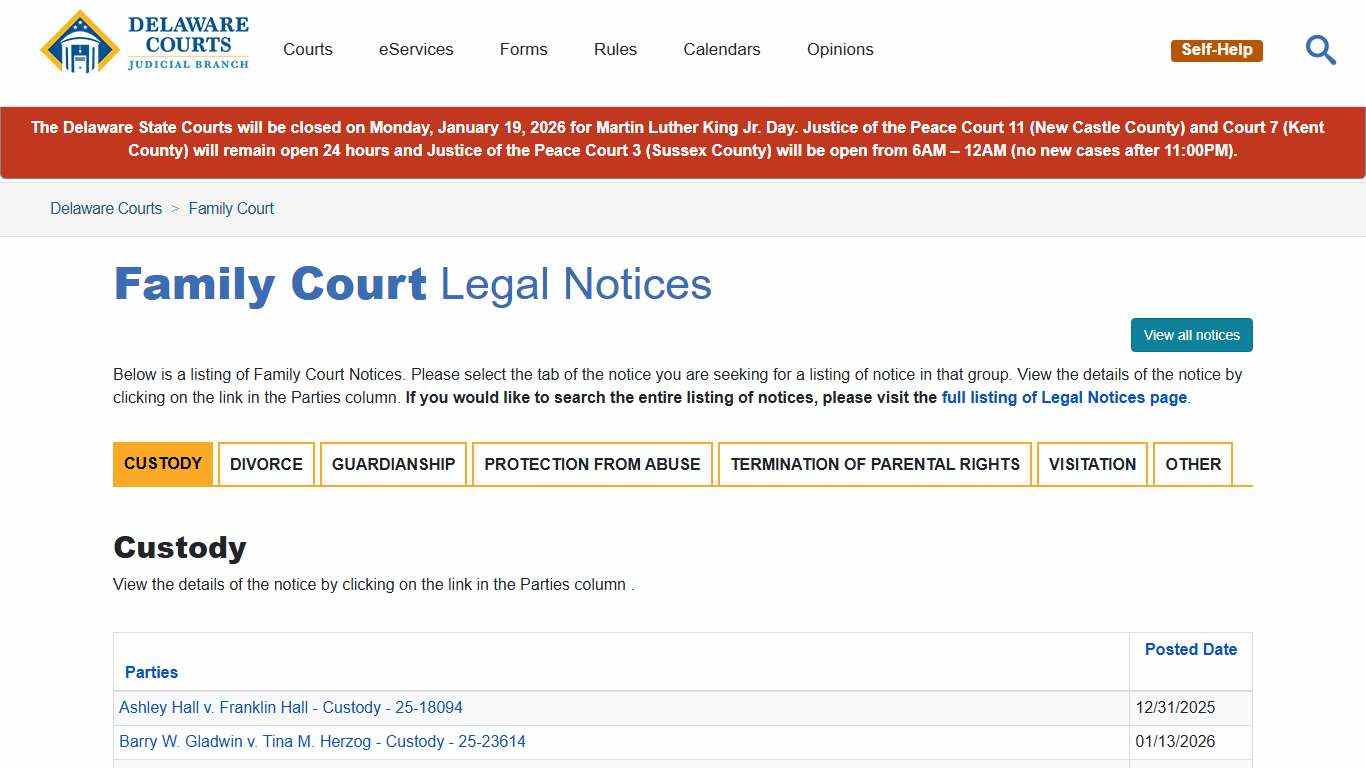Open the eServices menu
Screen dimensions: 1366x768
tap(415, 49)
